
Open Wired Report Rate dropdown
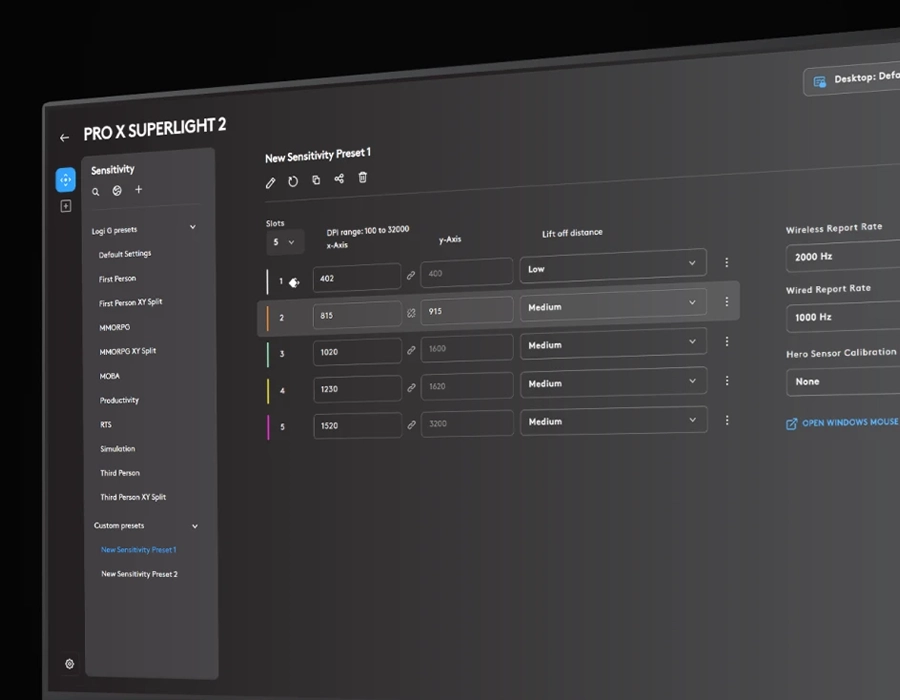click(x=843, y=317)
